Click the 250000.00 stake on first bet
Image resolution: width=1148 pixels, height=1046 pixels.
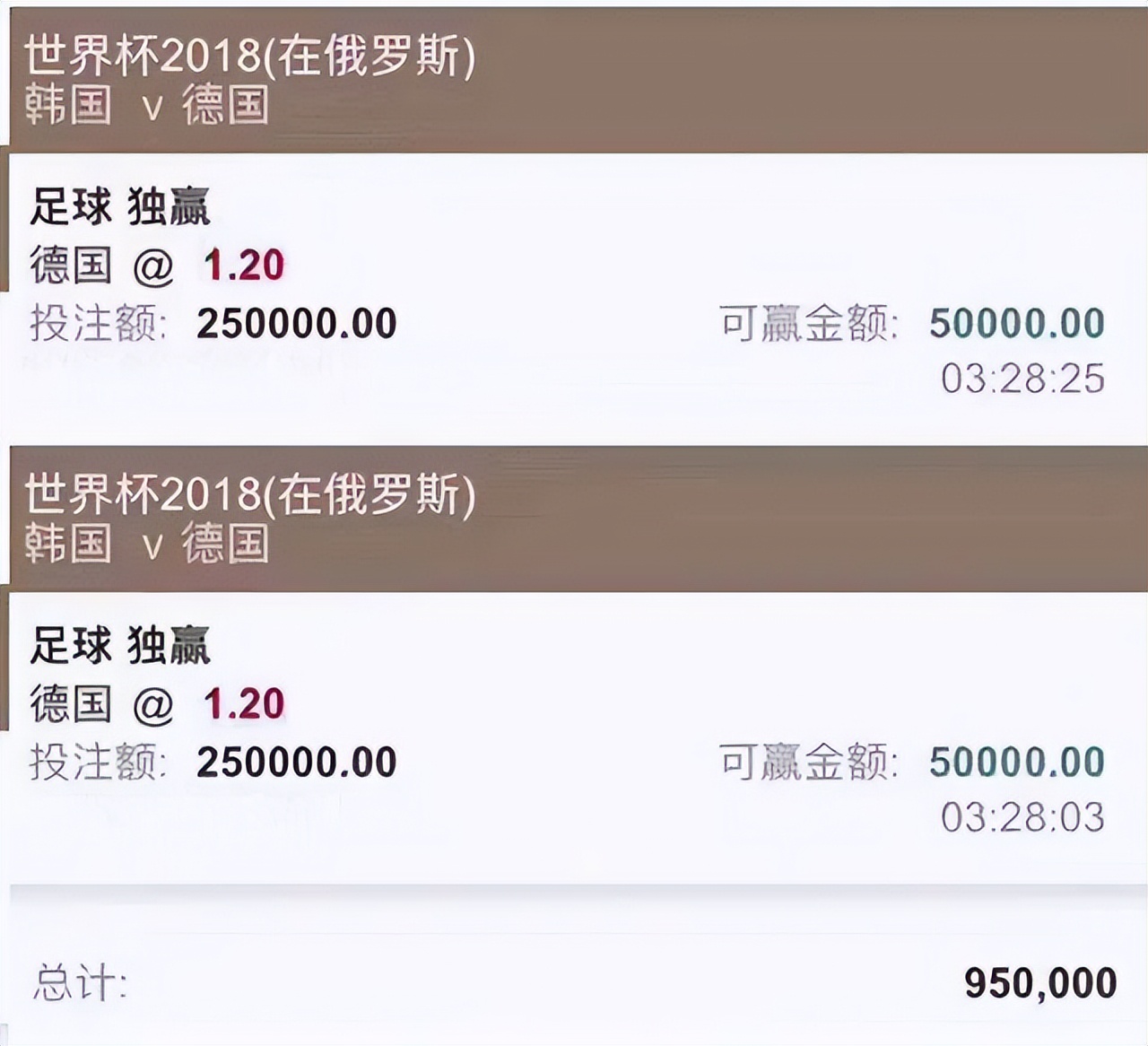click(x=297, y=323)
